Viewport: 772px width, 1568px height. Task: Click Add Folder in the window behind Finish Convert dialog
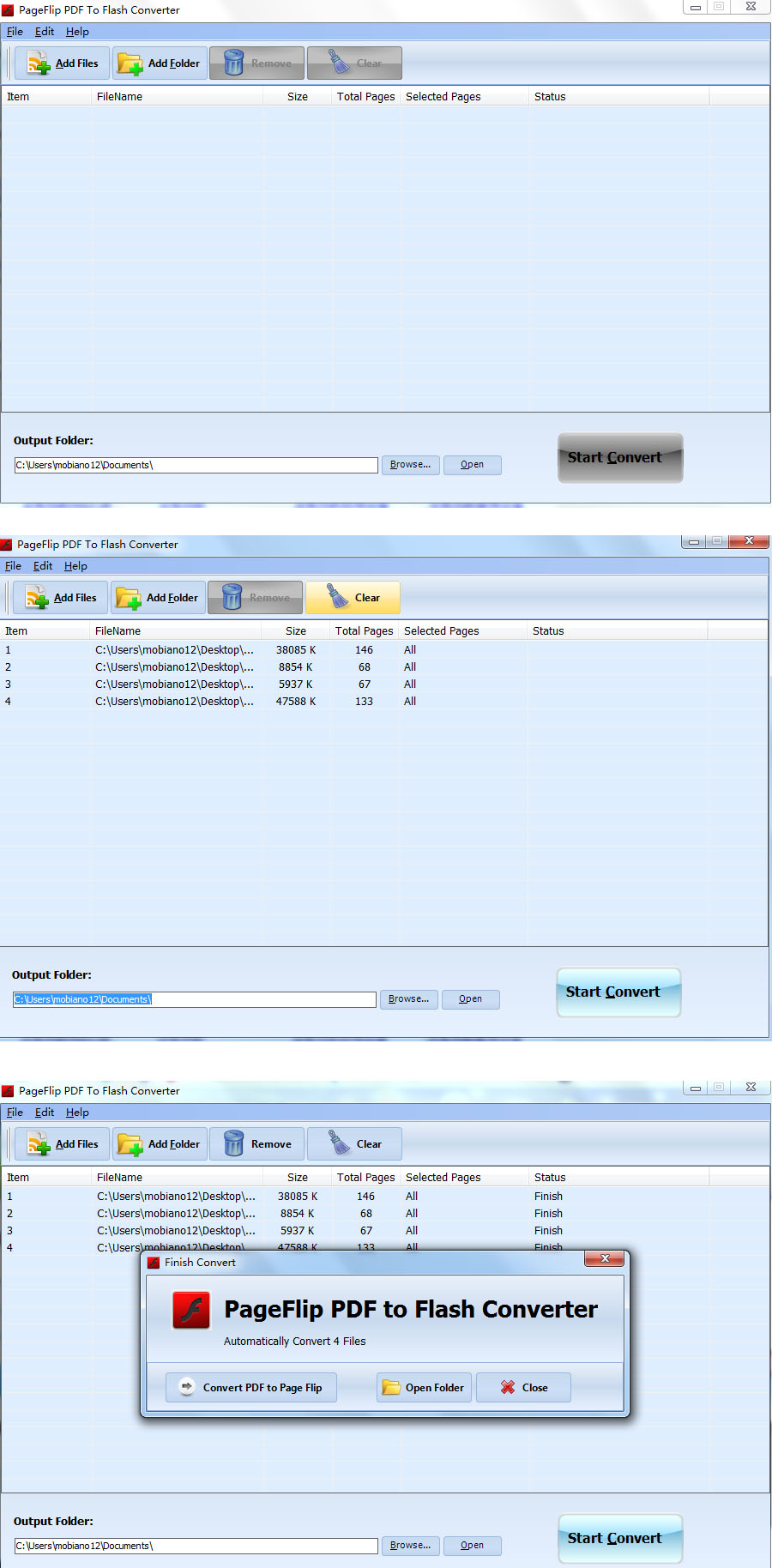160,1144
